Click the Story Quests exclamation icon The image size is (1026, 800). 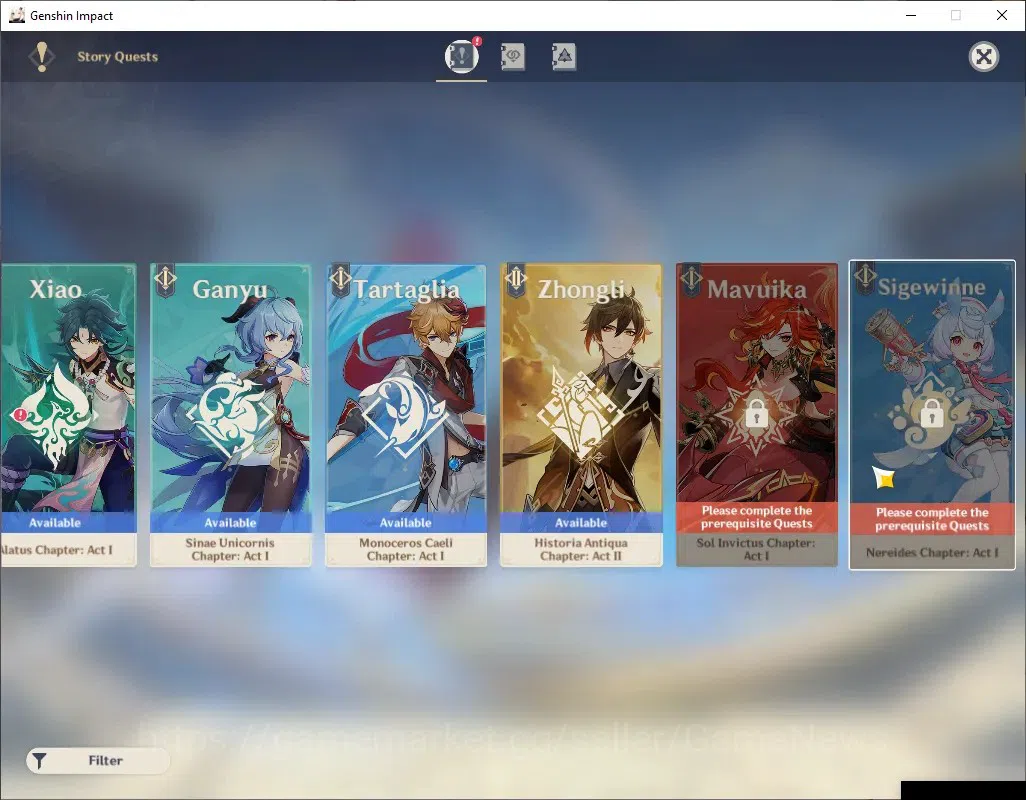42,57
